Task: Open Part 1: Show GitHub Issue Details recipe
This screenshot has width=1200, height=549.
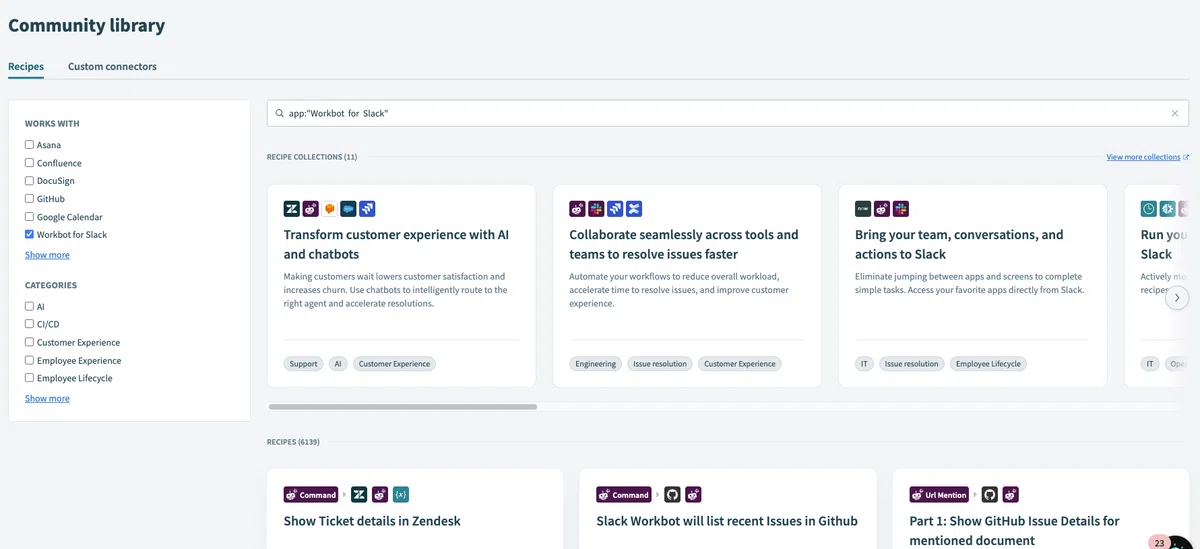Action: 1014,531
